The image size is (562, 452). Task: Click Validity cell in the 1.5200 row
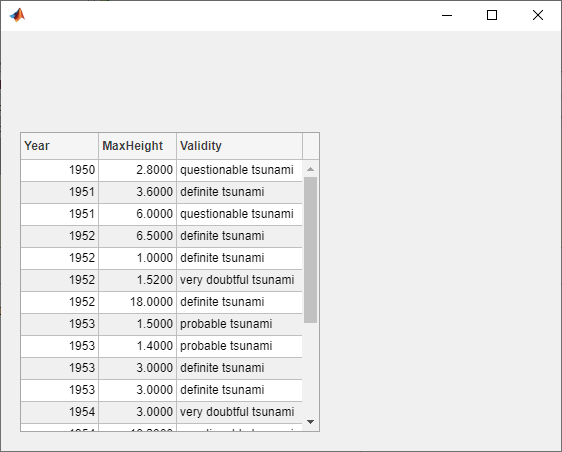(x=239, y=280)
